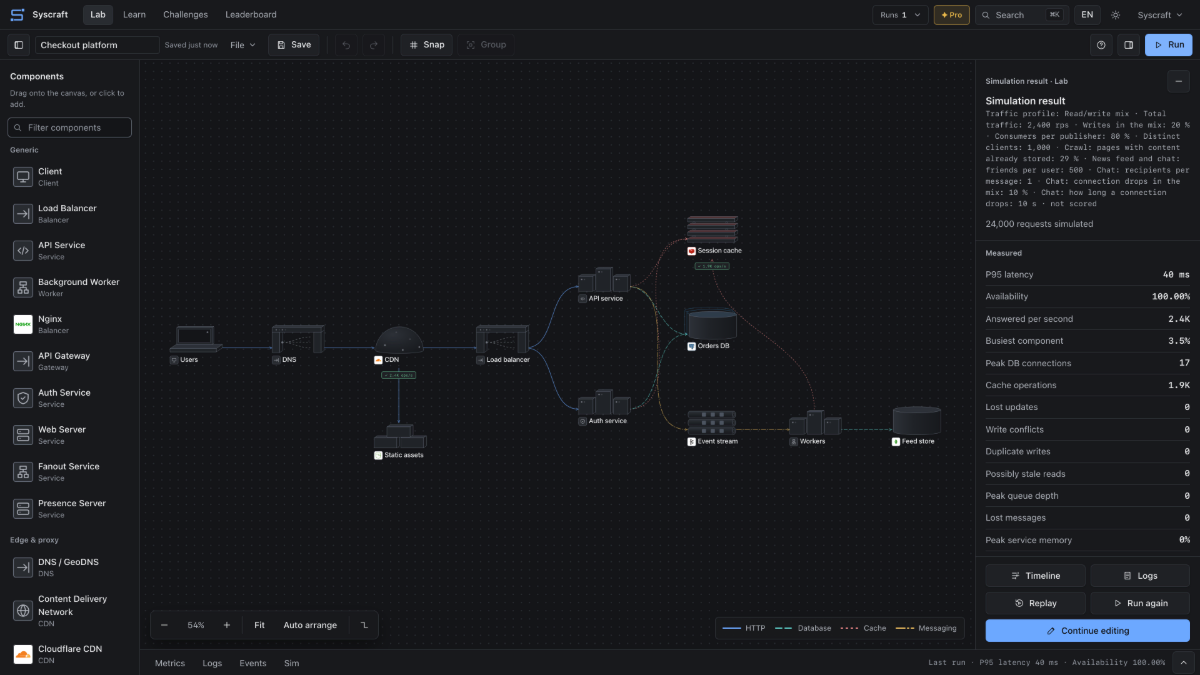The width and height of the screenshot is (1200, 675).
Task: Select the Event stream node
Action: [x=712, y=422]
